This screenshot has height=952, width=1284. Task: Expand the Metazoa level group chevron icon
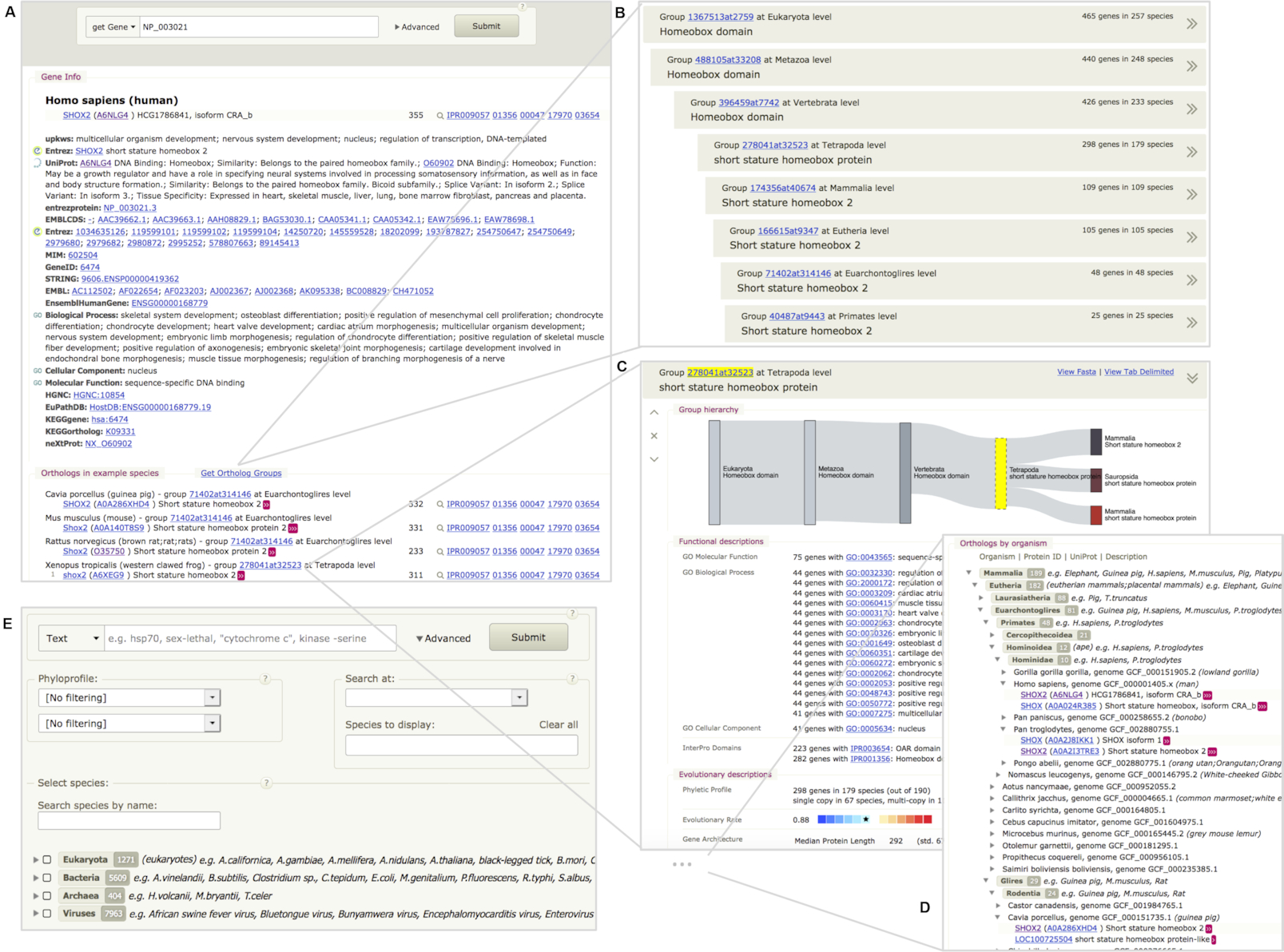[1191, 66]
